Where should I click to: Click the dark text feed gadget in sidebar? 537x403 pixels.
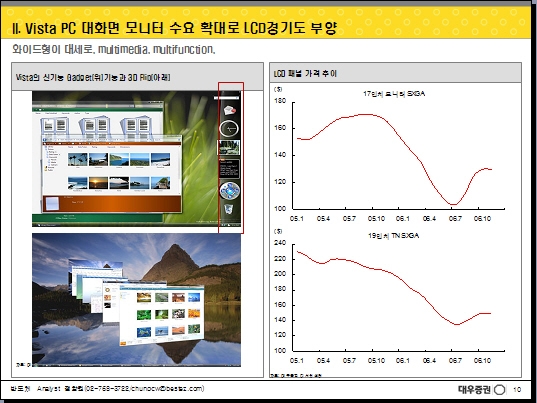pos(229,168)
